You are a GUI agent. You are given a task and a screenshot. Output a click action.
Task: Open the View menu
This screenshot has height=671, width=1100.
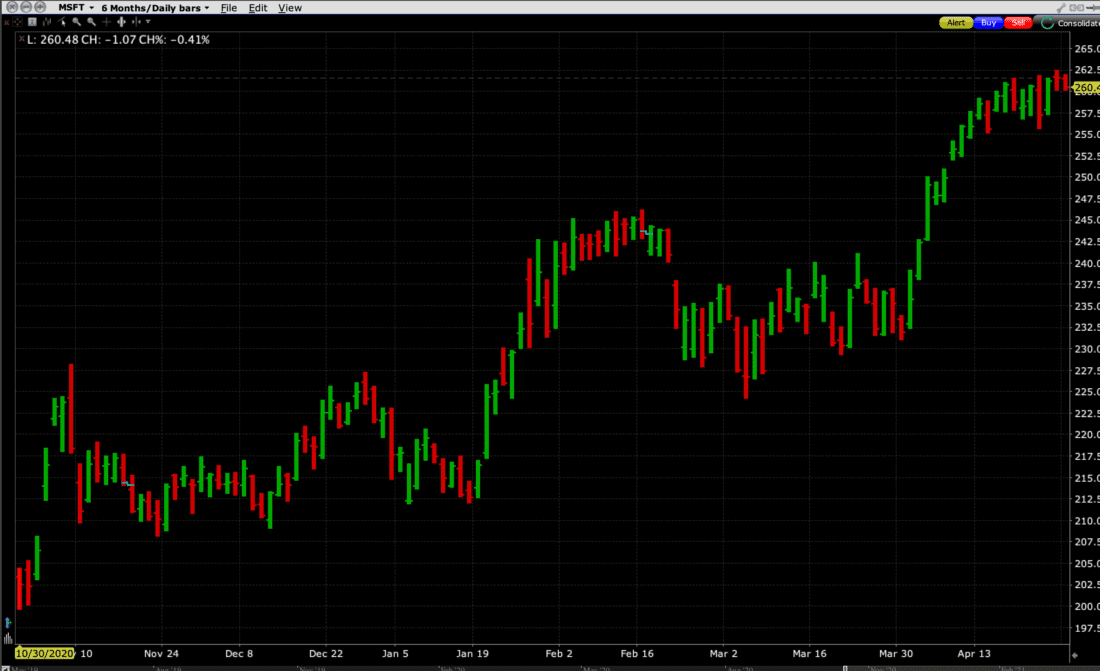(289, 7)
